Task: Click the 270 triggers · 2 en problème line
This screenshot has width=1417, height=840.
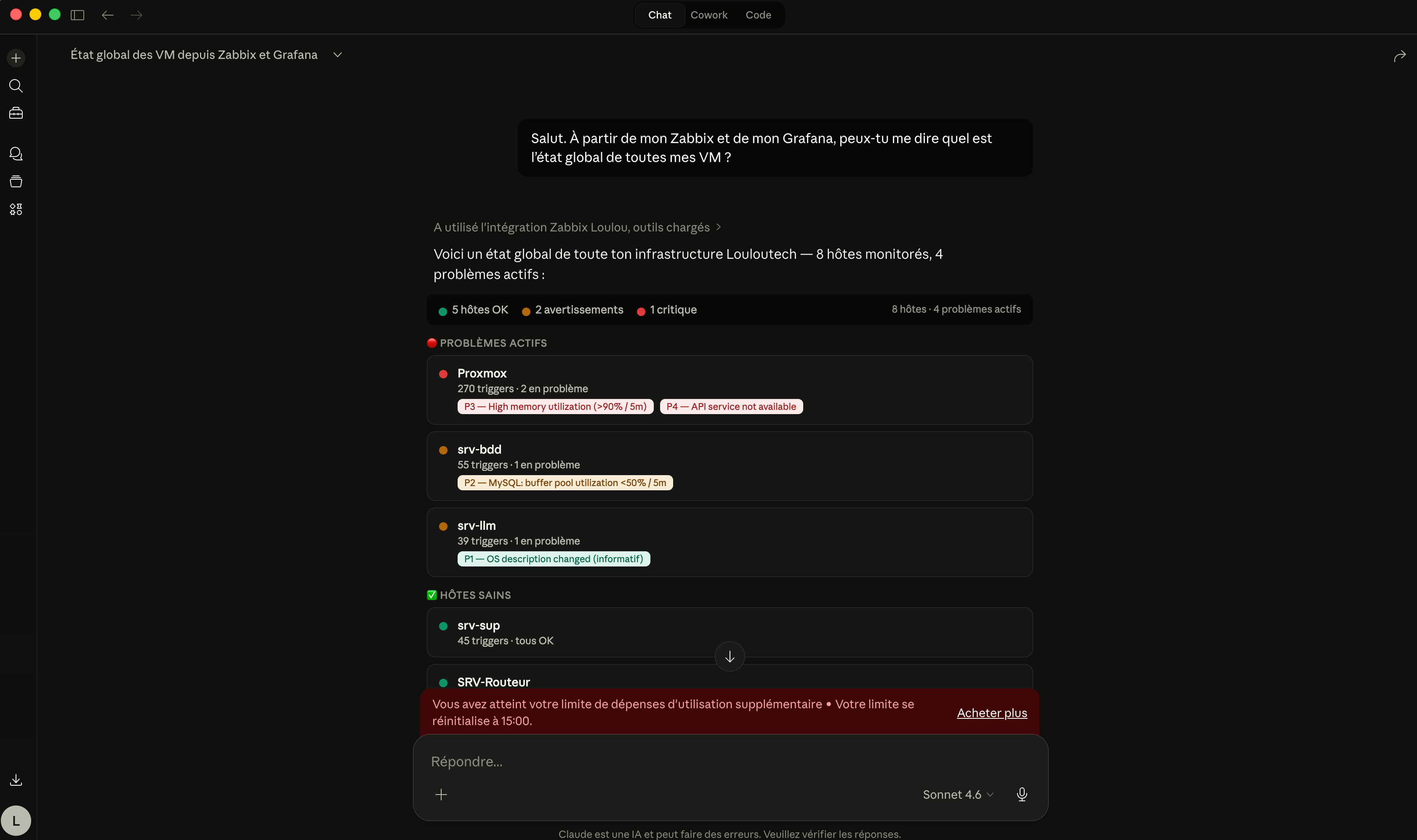Action: click(522, 388)
